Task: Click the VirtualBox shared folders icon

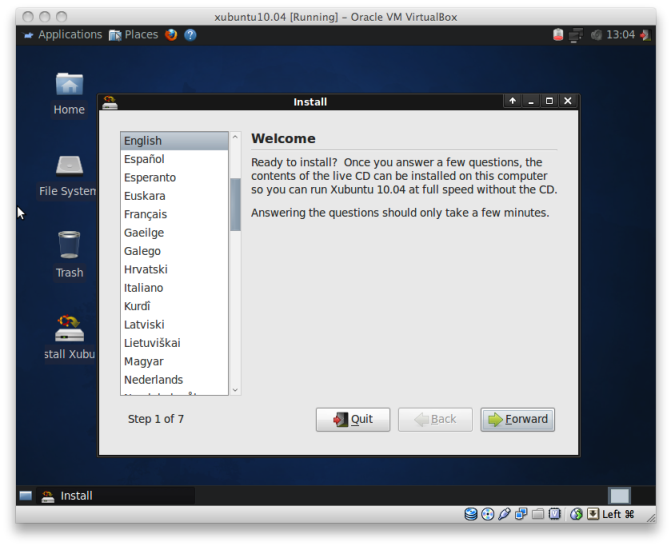Action: pos(538,514)
